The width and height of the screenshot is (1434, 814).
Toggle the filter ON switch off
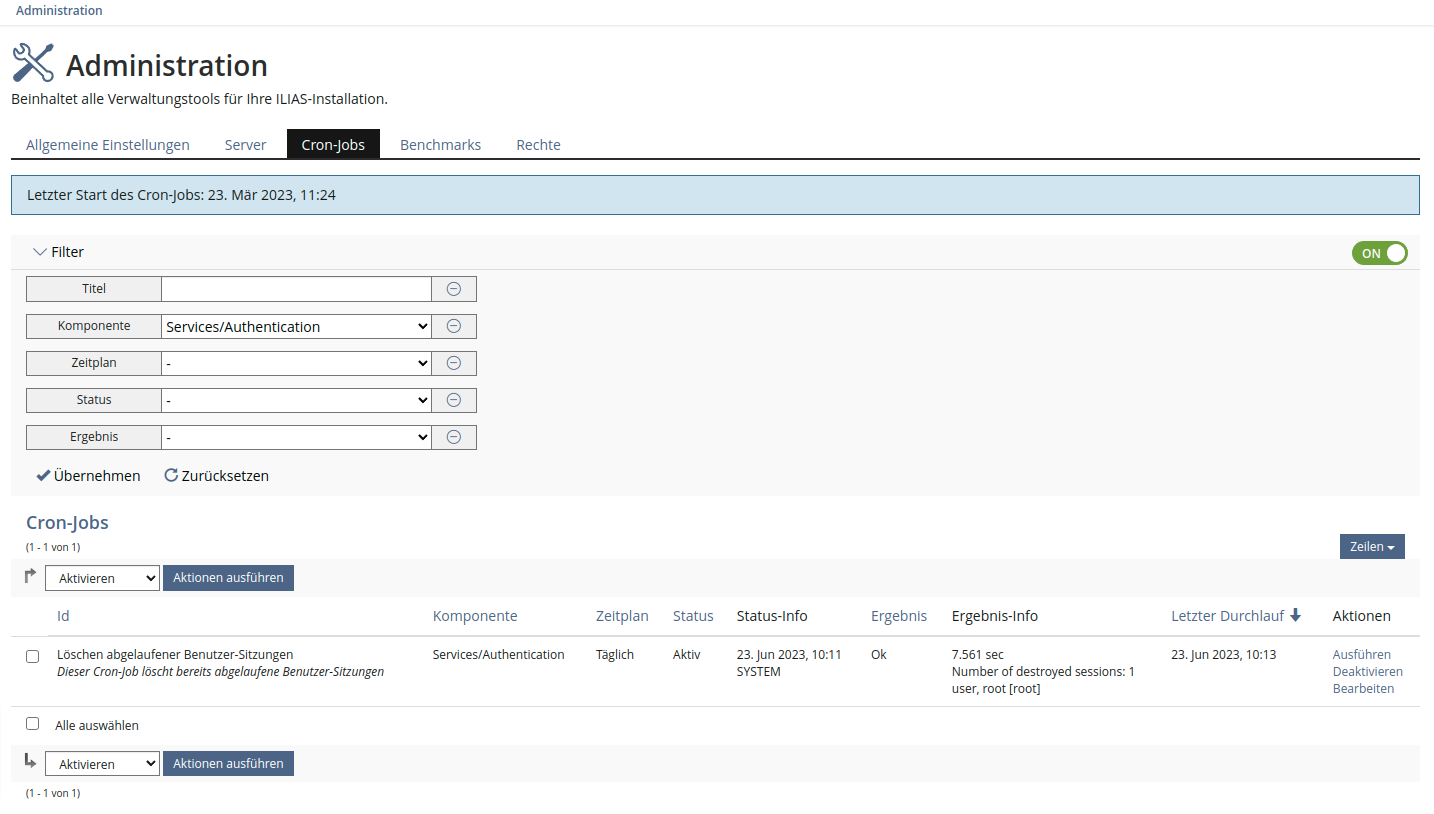(x=1379, y=253)
